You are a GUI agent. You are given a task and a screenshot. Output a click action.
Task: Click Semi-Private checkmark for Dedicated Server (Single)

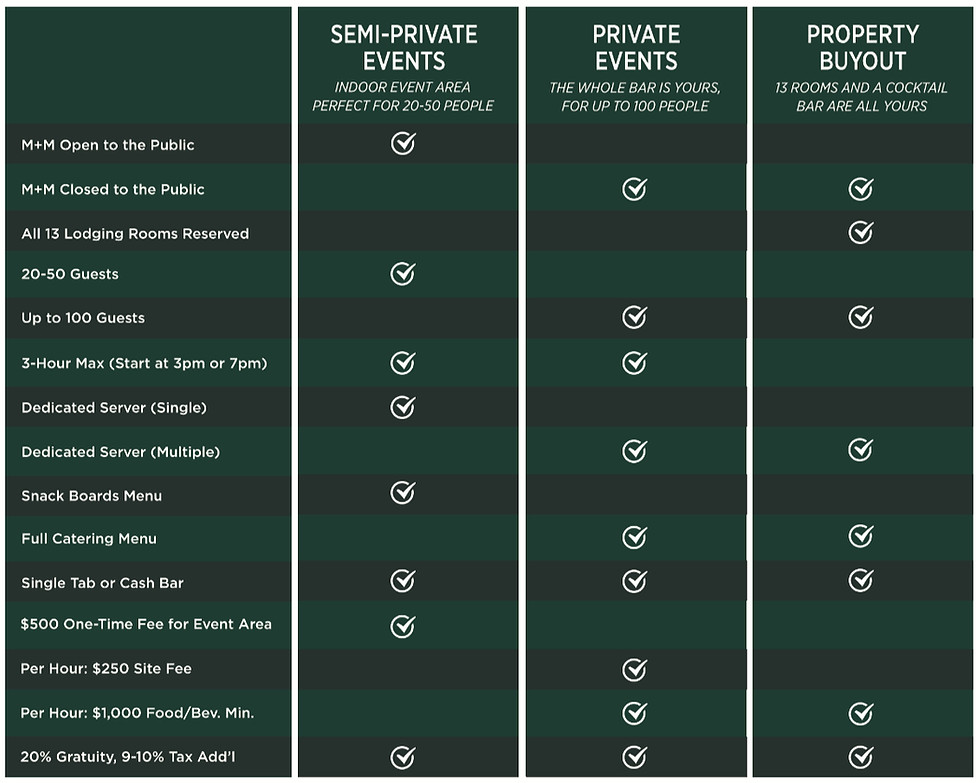click(402, 407)
